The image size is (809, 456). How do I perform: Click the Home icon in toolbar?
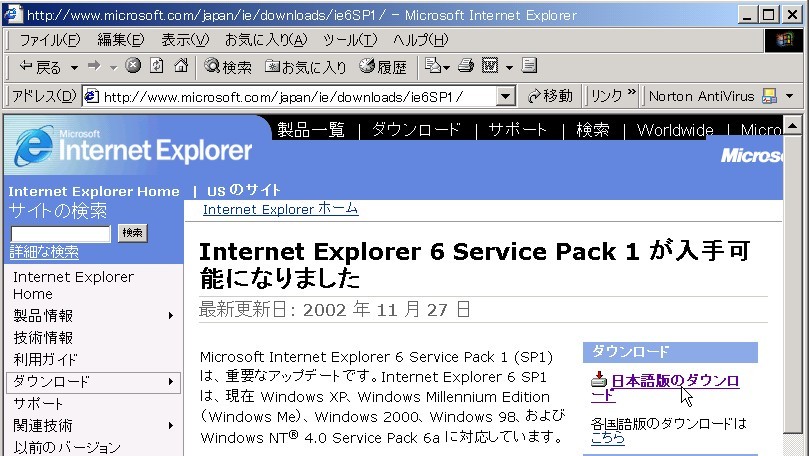point(180,67)
